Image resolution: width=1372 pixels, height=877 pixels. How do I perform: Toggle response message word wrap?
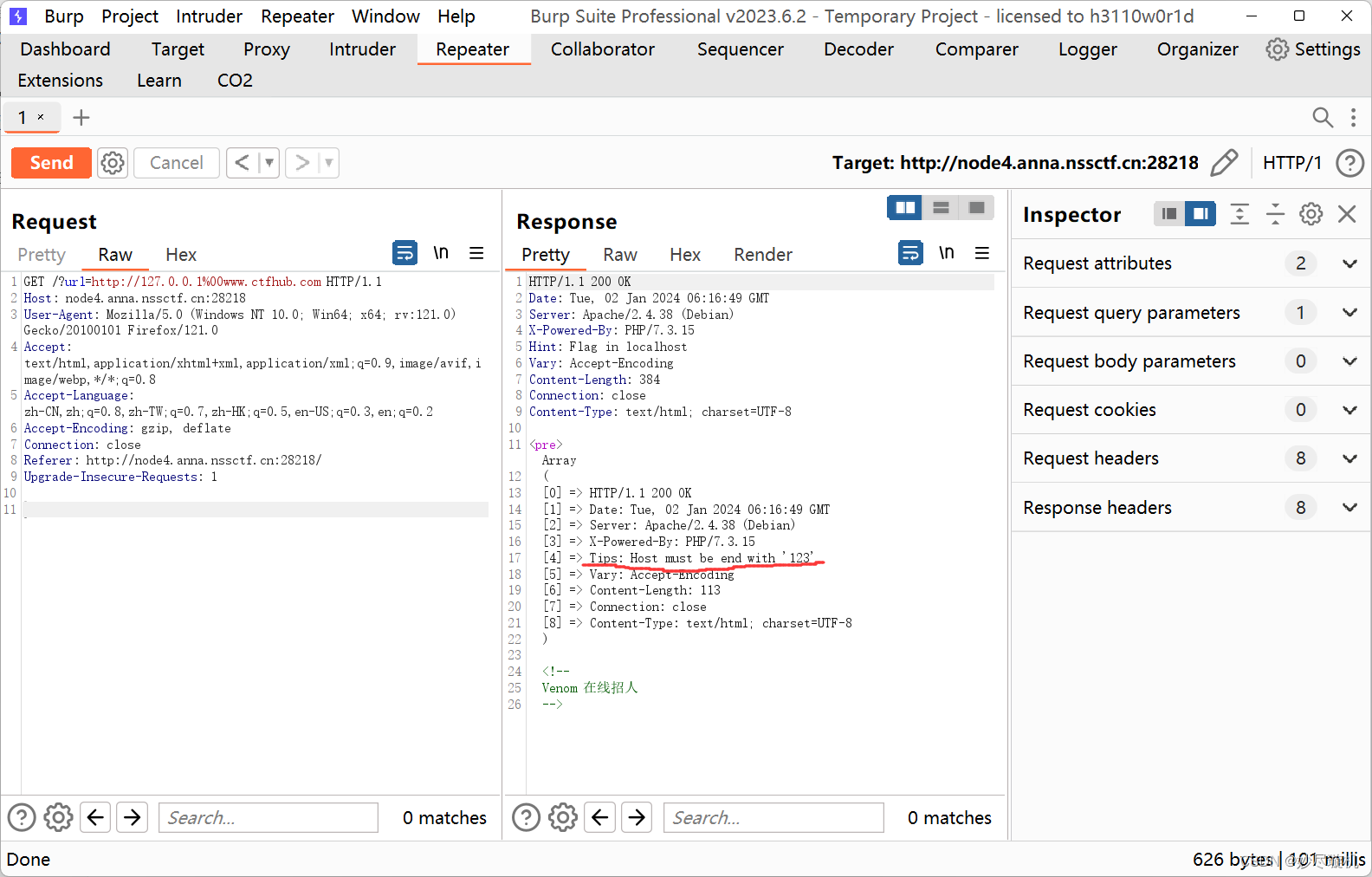(x=910, y=253)
